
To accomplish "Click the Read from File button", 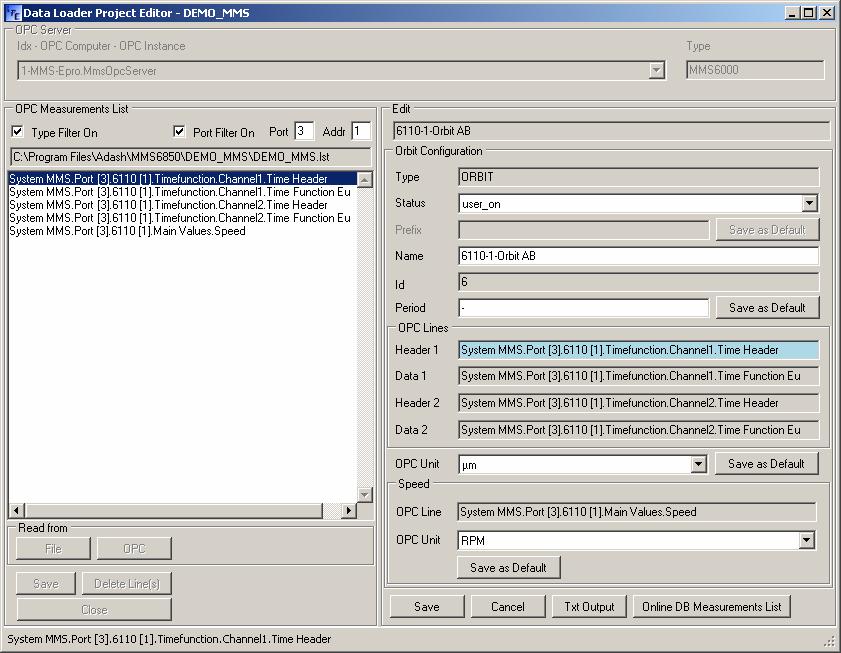I will [54, 549].
